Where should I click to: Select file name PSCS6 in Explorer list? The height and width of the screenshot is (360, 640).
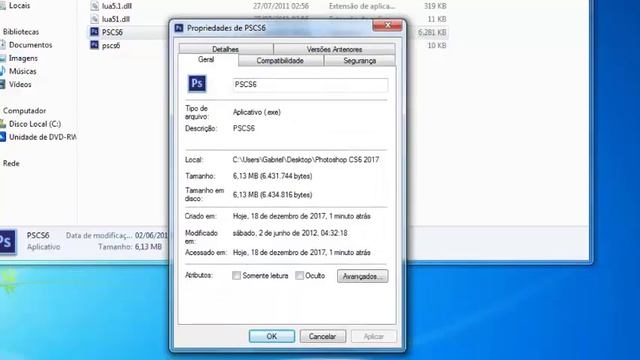click(x=112, y=32)
